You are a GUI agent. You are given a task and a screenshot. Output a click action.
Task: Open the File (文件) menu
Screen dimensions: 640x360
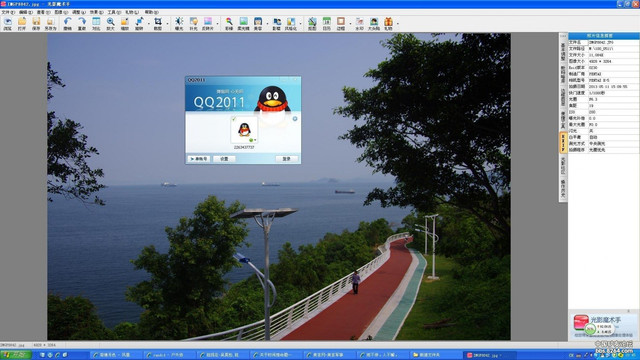click(8, 12)
